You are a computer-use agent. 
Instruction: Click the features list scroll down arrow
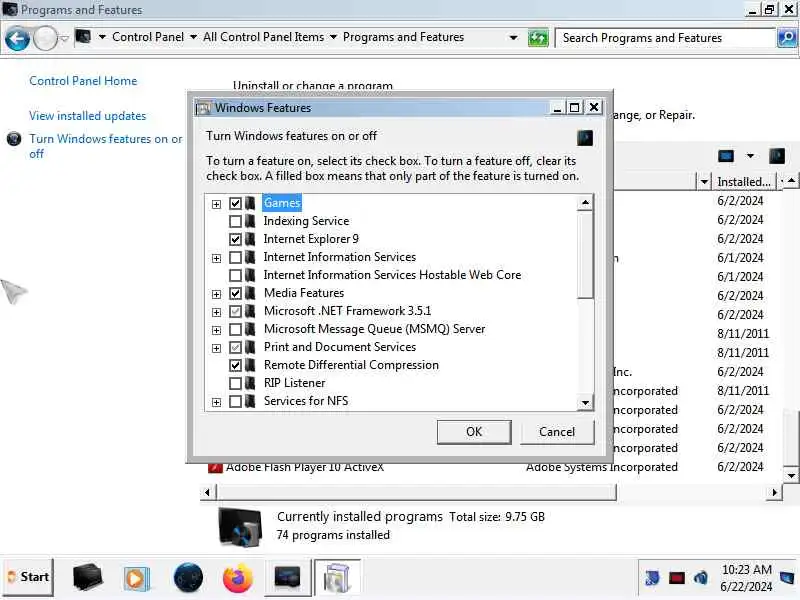585,403
